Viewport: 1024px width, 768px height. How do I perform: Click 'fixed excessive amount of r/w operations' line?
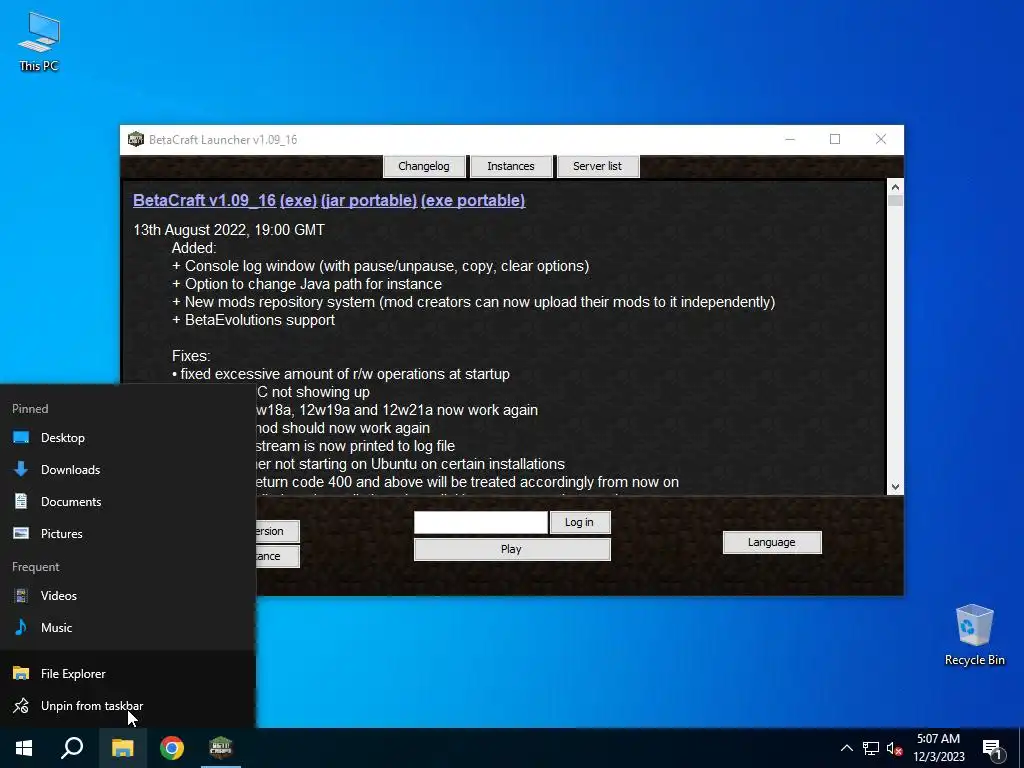point(341,374)
